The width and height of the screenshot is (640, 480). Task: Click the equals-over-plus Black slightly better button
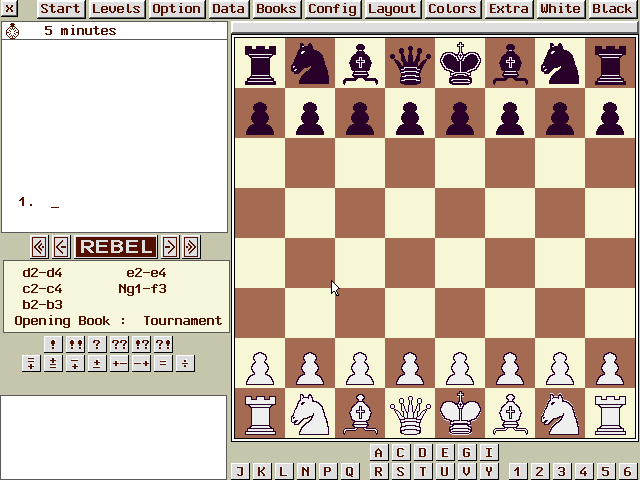tap(31, 363)
